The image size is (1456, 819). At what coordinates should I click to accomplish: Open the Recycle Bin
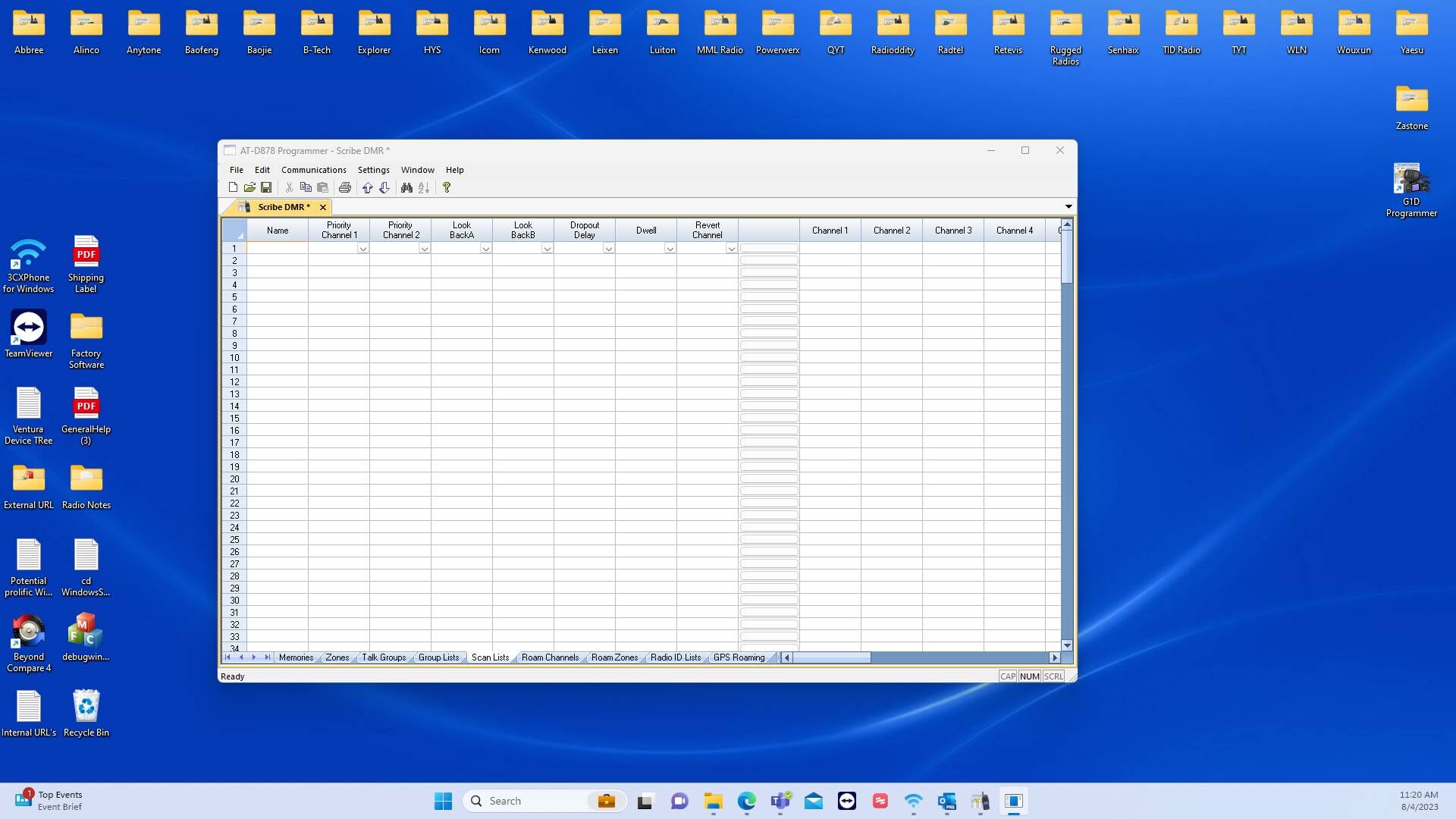click(x=86, y=712)
